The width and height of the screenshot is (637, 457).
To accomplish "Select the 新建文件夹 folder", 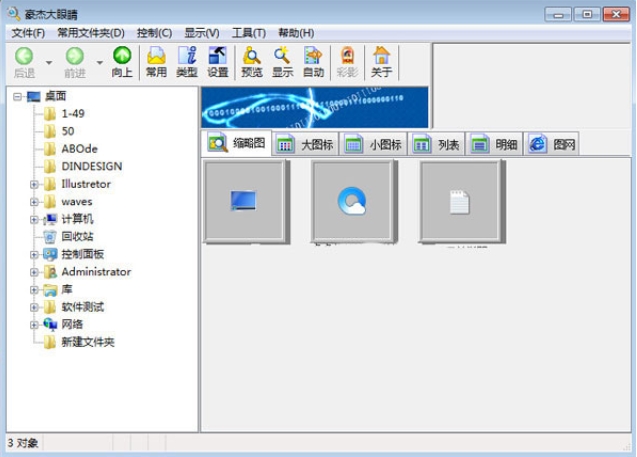I will [88, 342].
